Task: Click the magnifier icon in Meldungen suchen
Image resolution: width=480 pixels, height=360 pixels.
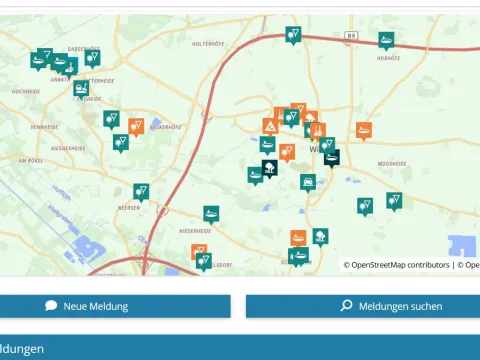Action: point(346,305)
